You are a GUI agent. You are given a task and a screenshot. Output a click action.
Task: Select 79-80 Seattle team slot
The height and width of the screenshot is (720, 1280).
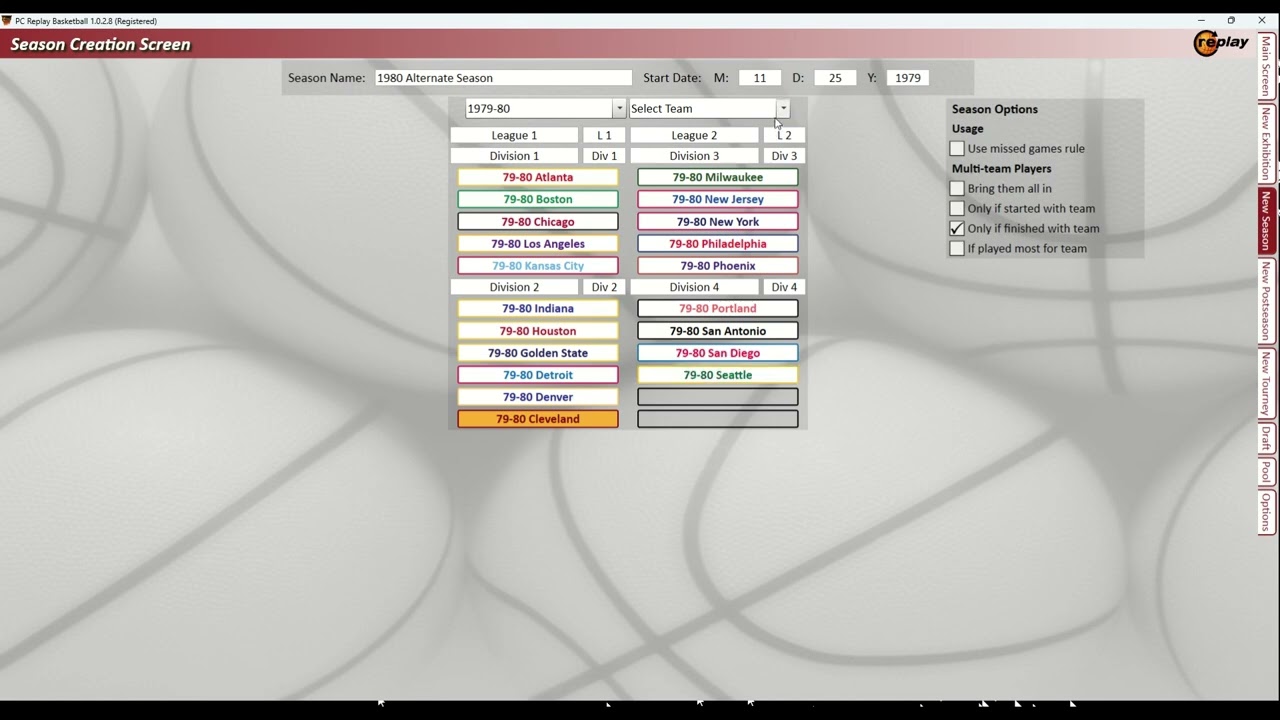[x=718, y=374]
